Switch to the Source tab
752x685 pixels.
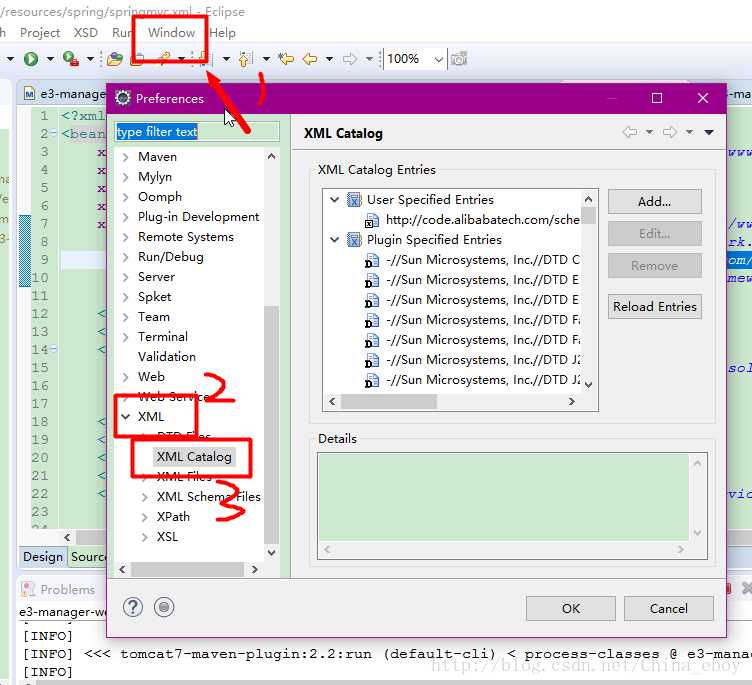point(88,557)
